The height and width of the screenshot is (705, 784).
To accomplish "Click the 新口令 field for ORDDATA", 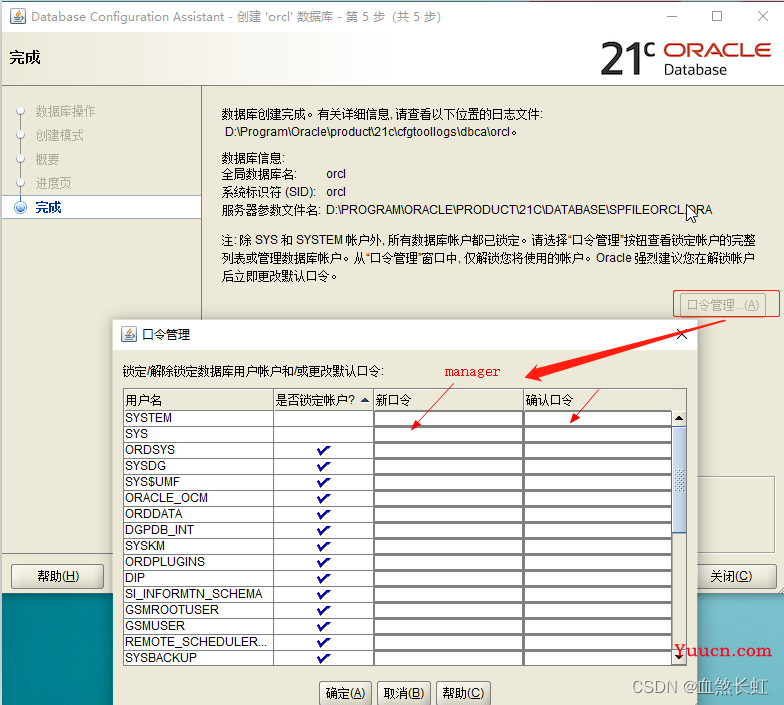I will (x=448, y=514).
